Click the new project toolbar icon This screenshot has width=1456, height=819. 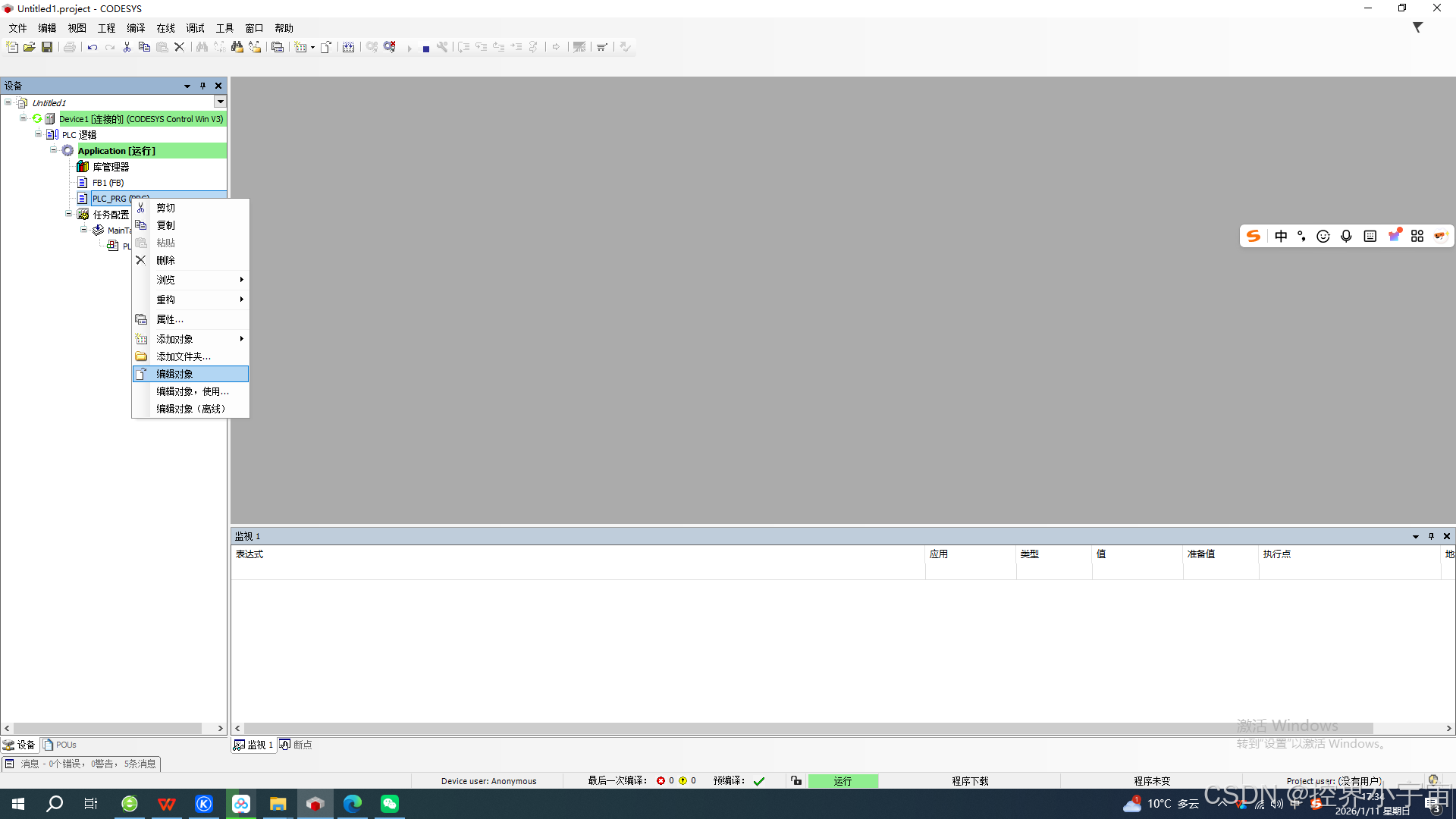tap(12, 47)
